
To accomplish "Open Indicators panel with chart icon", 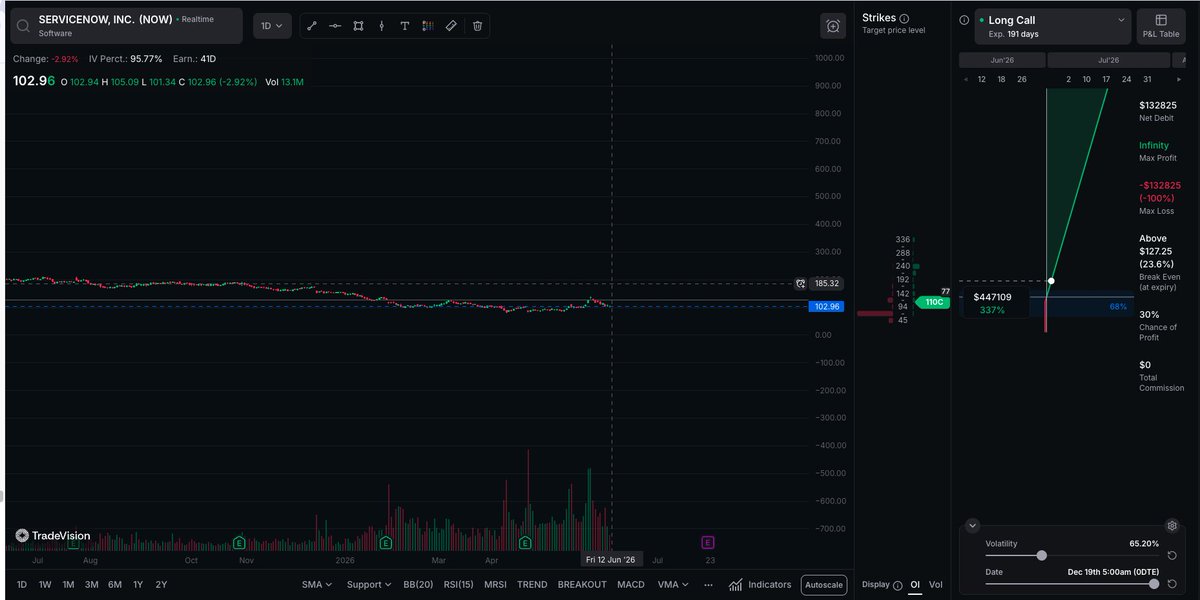I will [760, 584].
